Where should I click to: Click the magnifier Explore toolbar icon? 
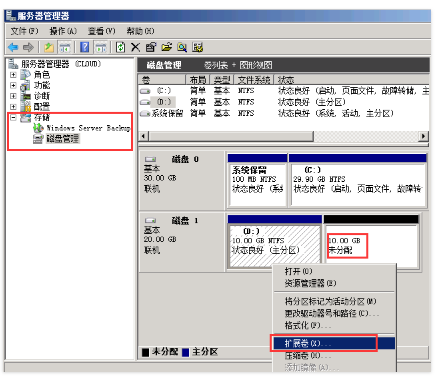(x=182, y=48)
